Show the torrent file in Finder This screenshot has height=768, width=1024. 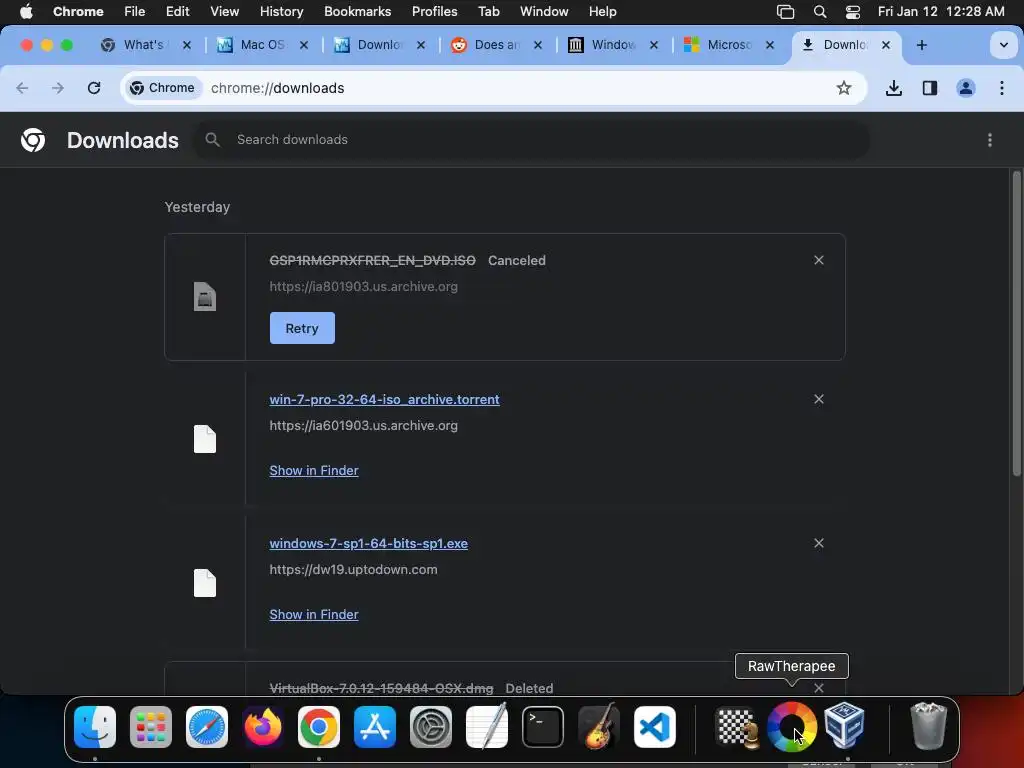click(314, 470)
